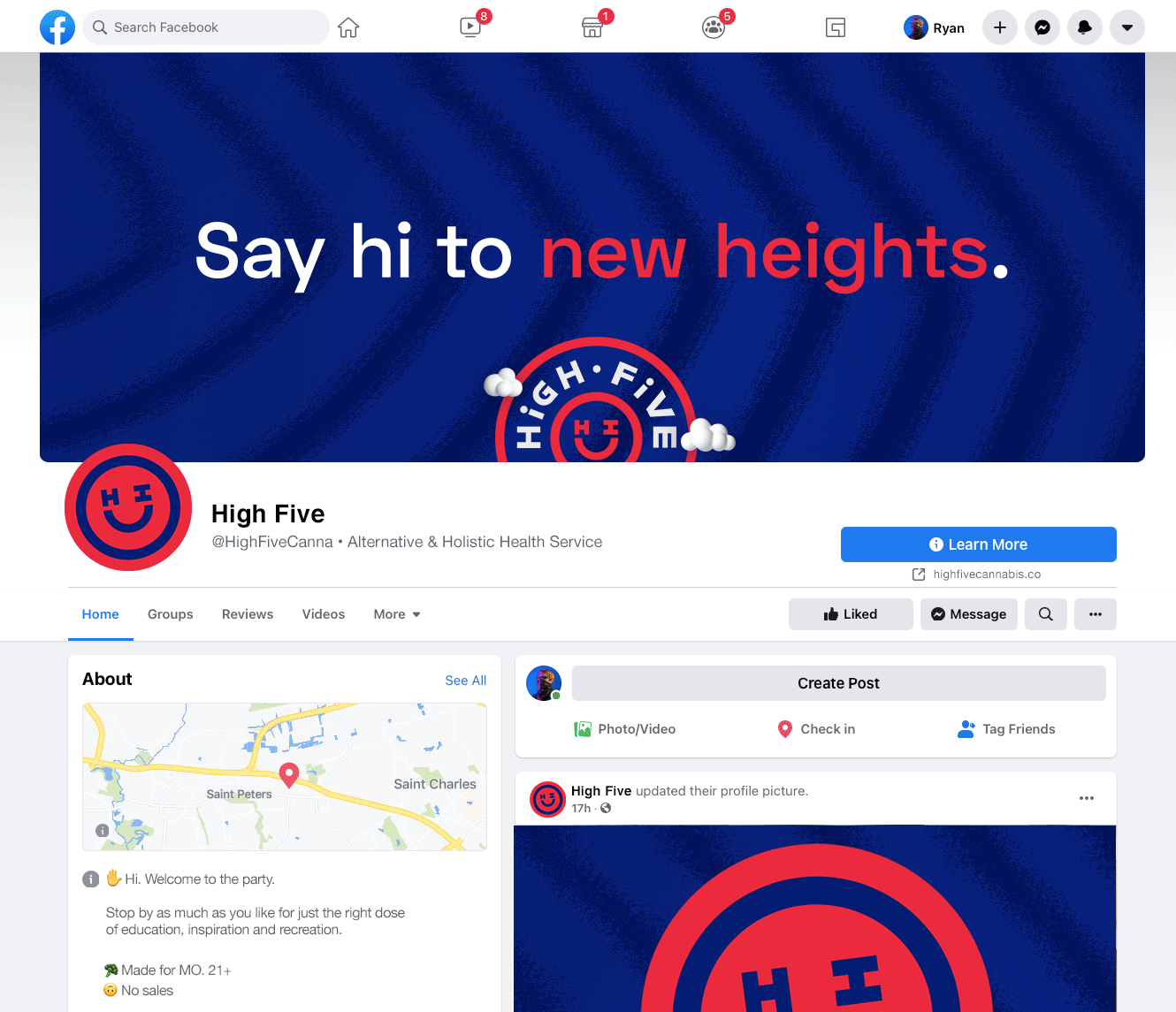The height and width of the screenshot is (1012, 1176).
Task: Open the Messenger icon
Action: (1042, 27)
